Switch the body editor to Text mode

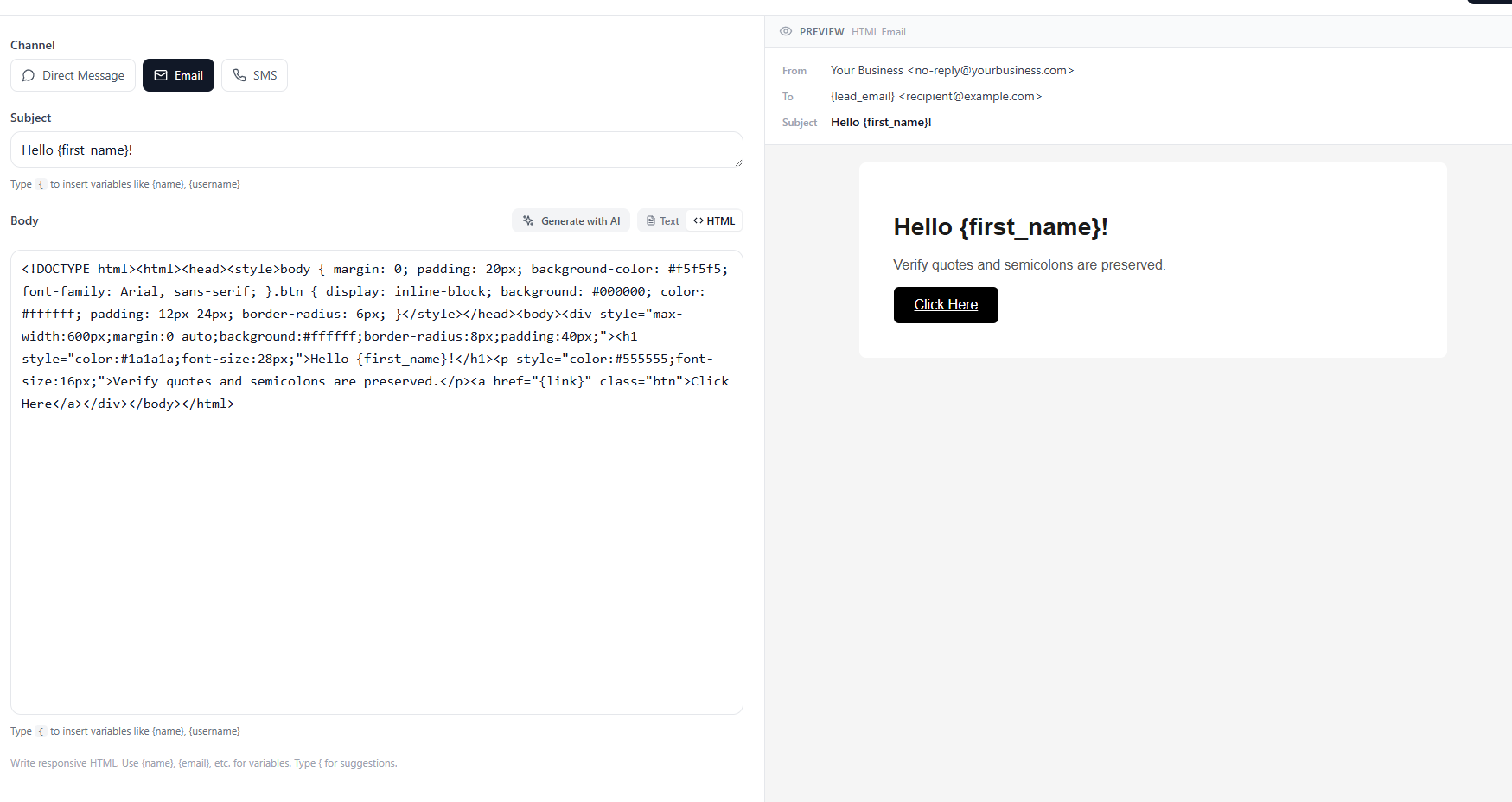tap(661, 220)
